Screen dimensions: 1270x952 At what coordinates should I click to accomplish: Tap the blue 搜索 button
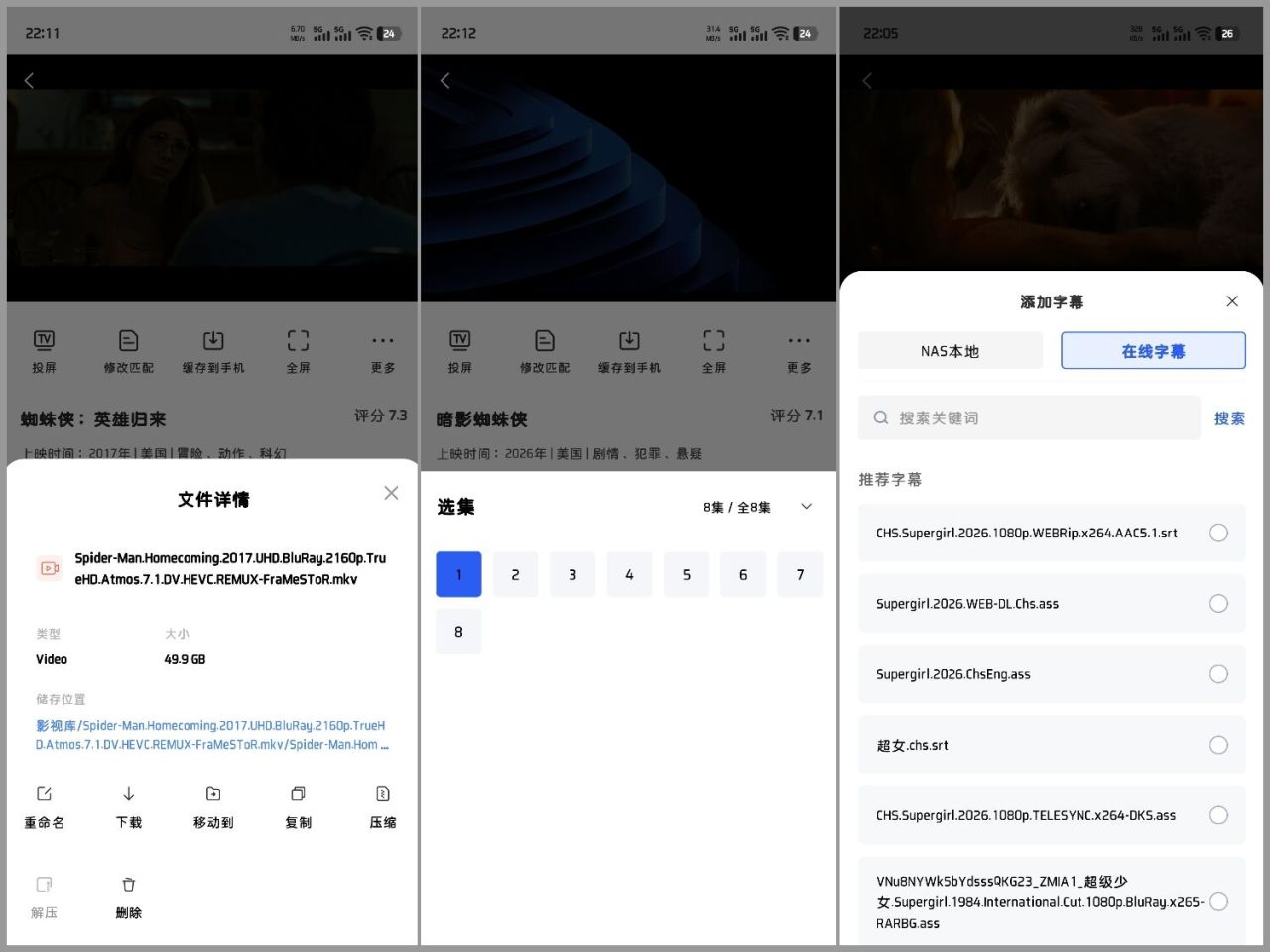(1229, 418)
